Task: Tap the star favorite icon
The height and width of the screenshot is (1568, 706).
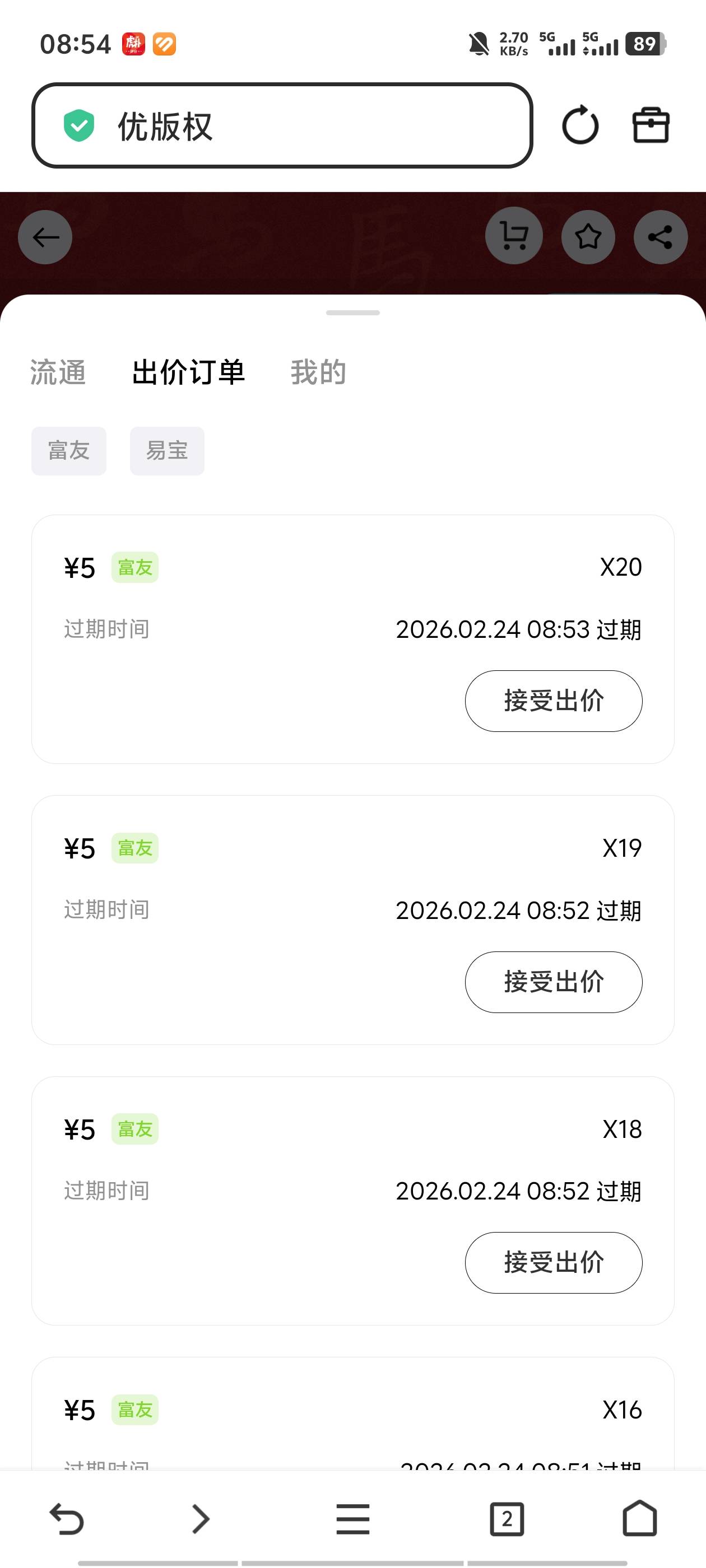Action: tap(588, 237)
